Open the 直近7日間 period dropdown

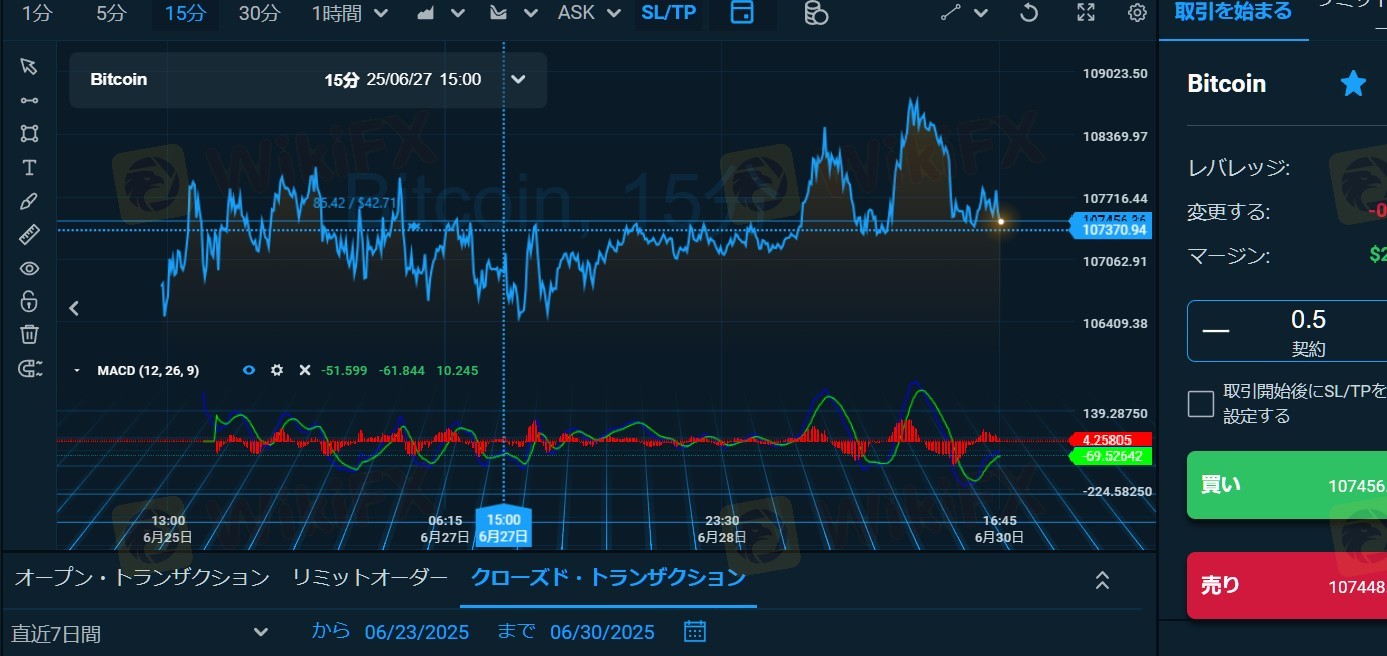click(x=140, y=633)
